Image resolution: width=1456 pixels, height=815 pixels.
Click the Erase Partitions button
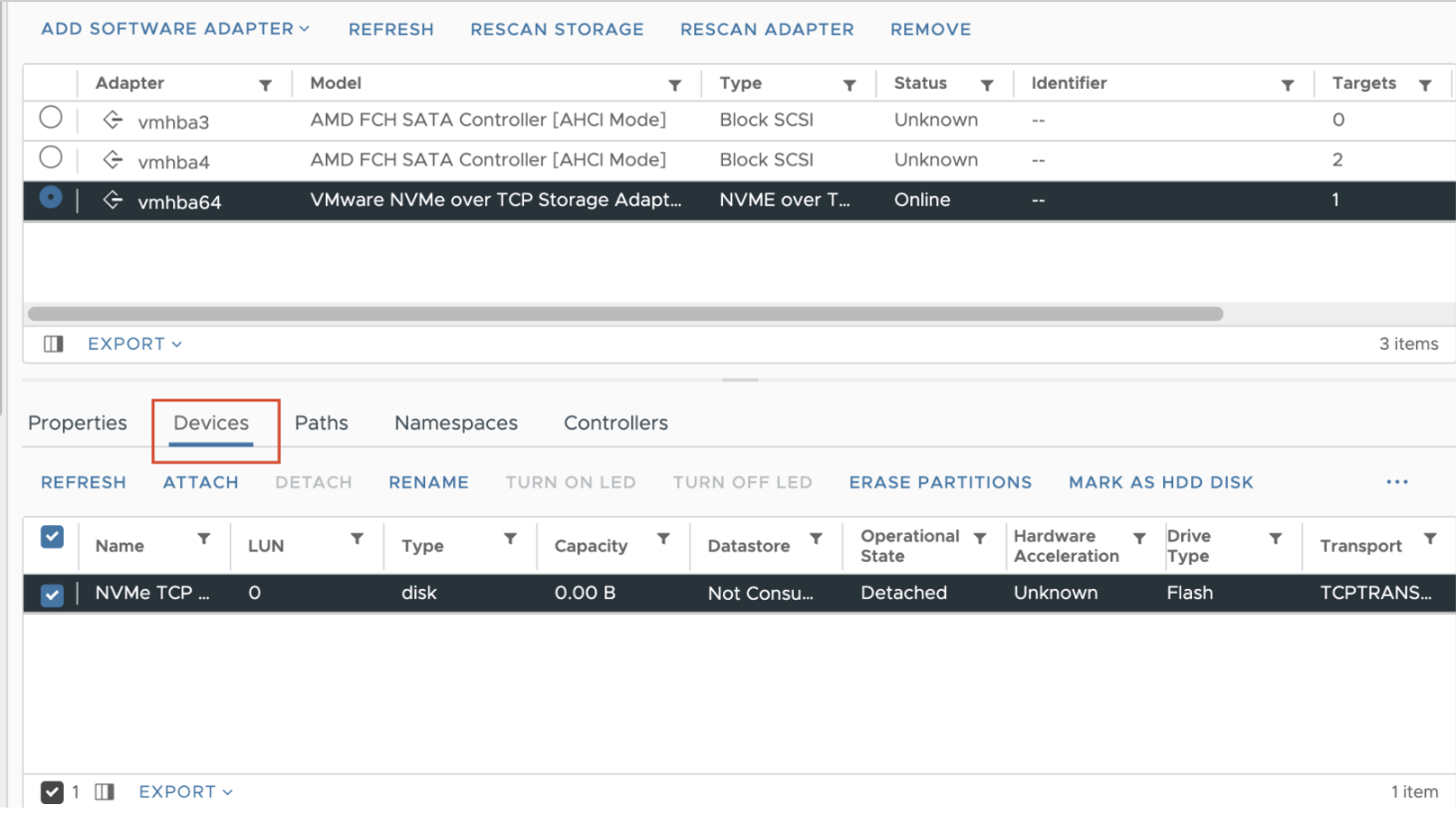[940, 482]
